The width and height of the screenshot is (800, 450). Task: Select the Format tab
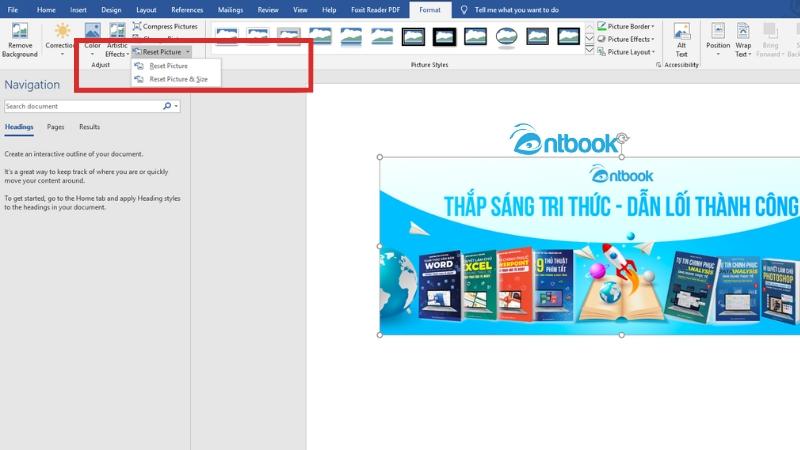point(430,10)
